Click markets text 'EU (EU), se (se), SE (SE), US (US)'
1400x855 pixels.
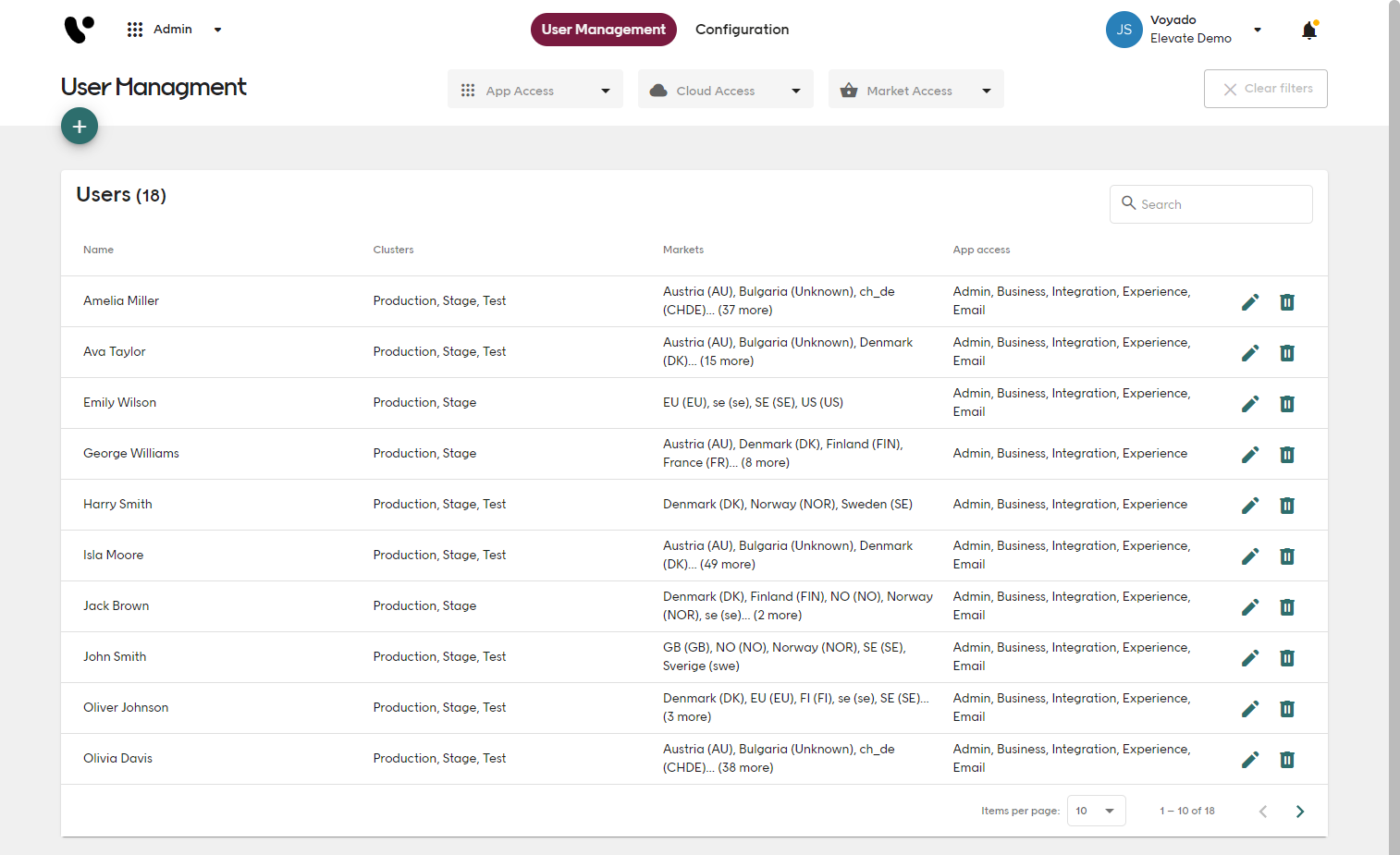click(754, 402)
